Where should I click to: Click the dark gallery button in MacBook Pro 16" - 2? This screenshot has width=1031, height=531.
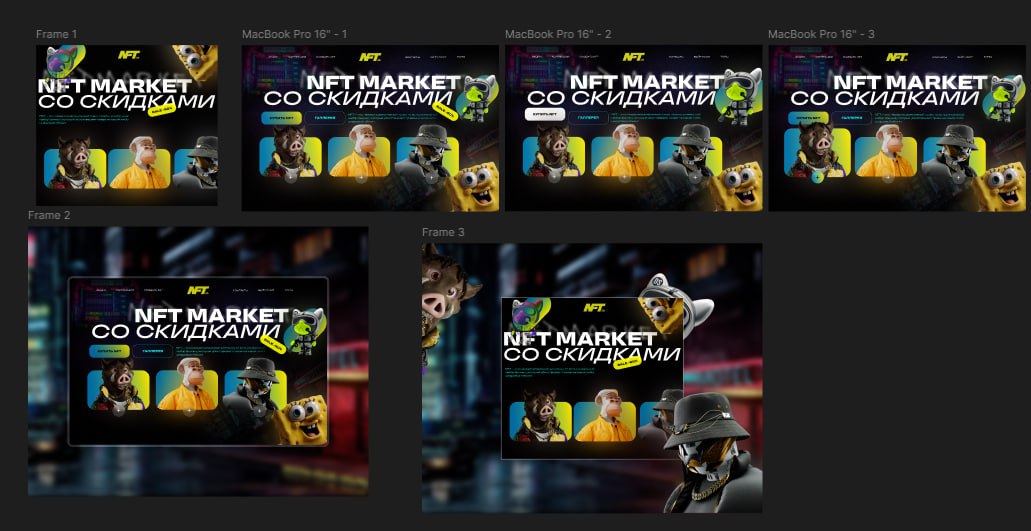(x=588, y=118)
